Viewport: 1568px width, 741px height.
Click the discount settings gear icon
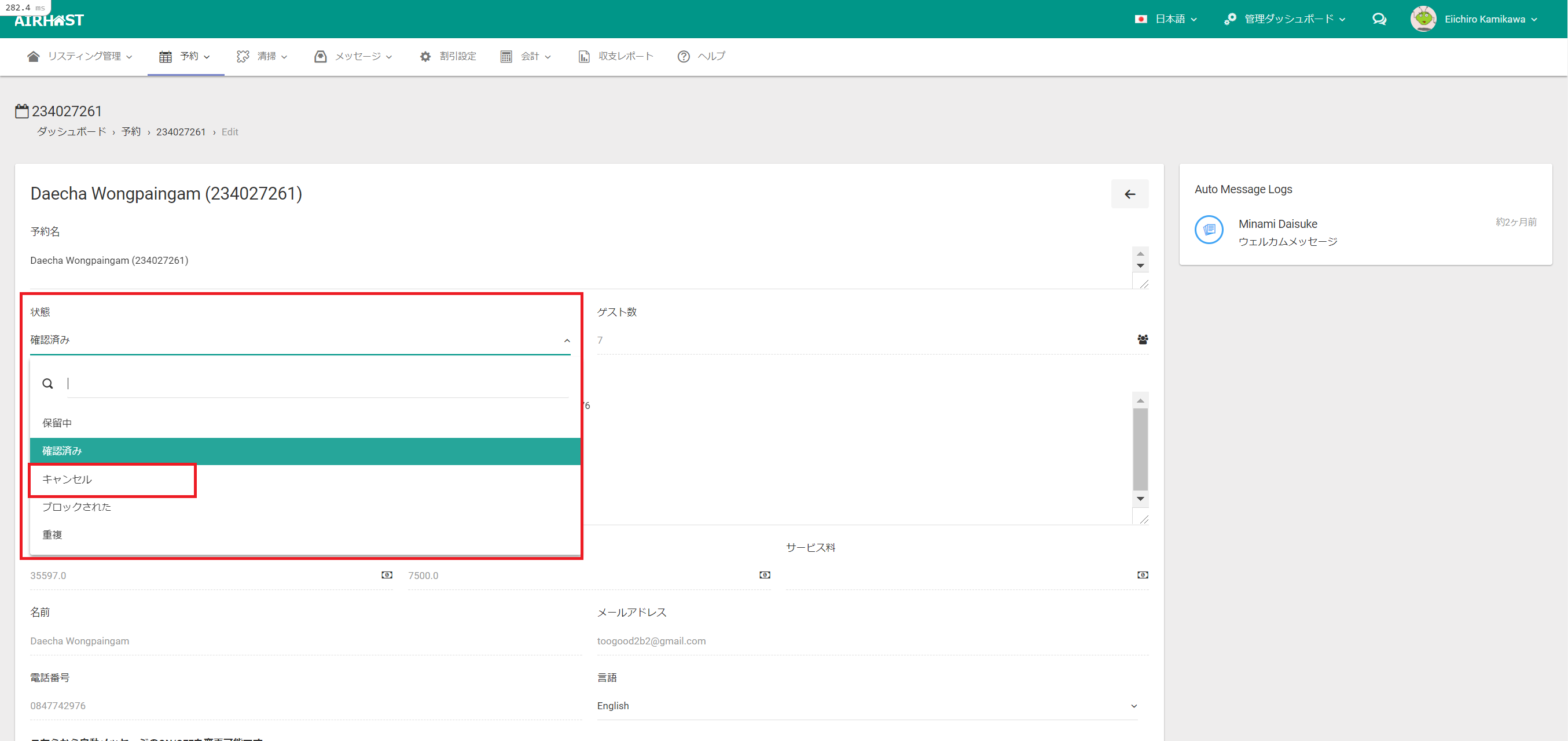[425, 57]
